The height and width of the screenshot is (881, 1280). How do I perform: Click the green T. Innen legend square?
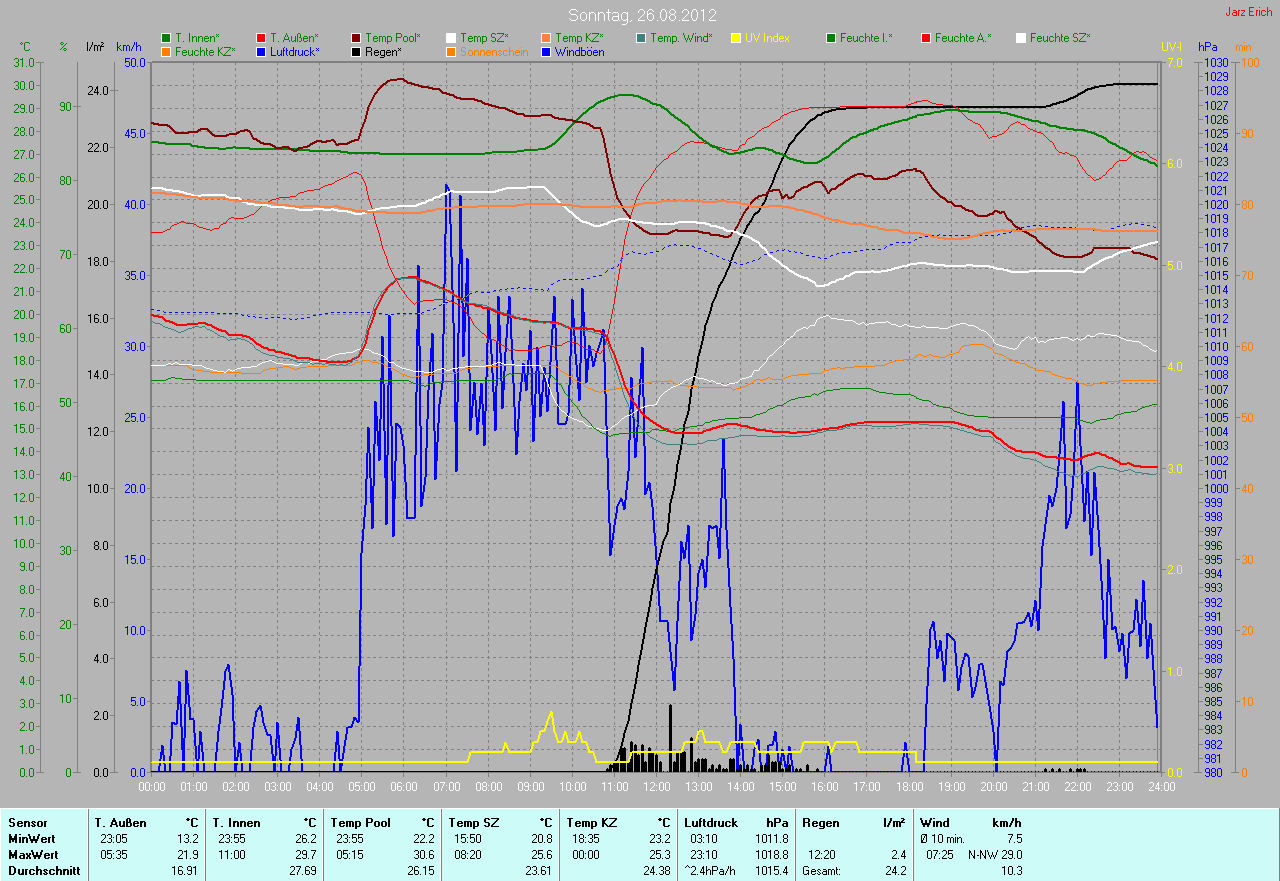pos(166,38)
